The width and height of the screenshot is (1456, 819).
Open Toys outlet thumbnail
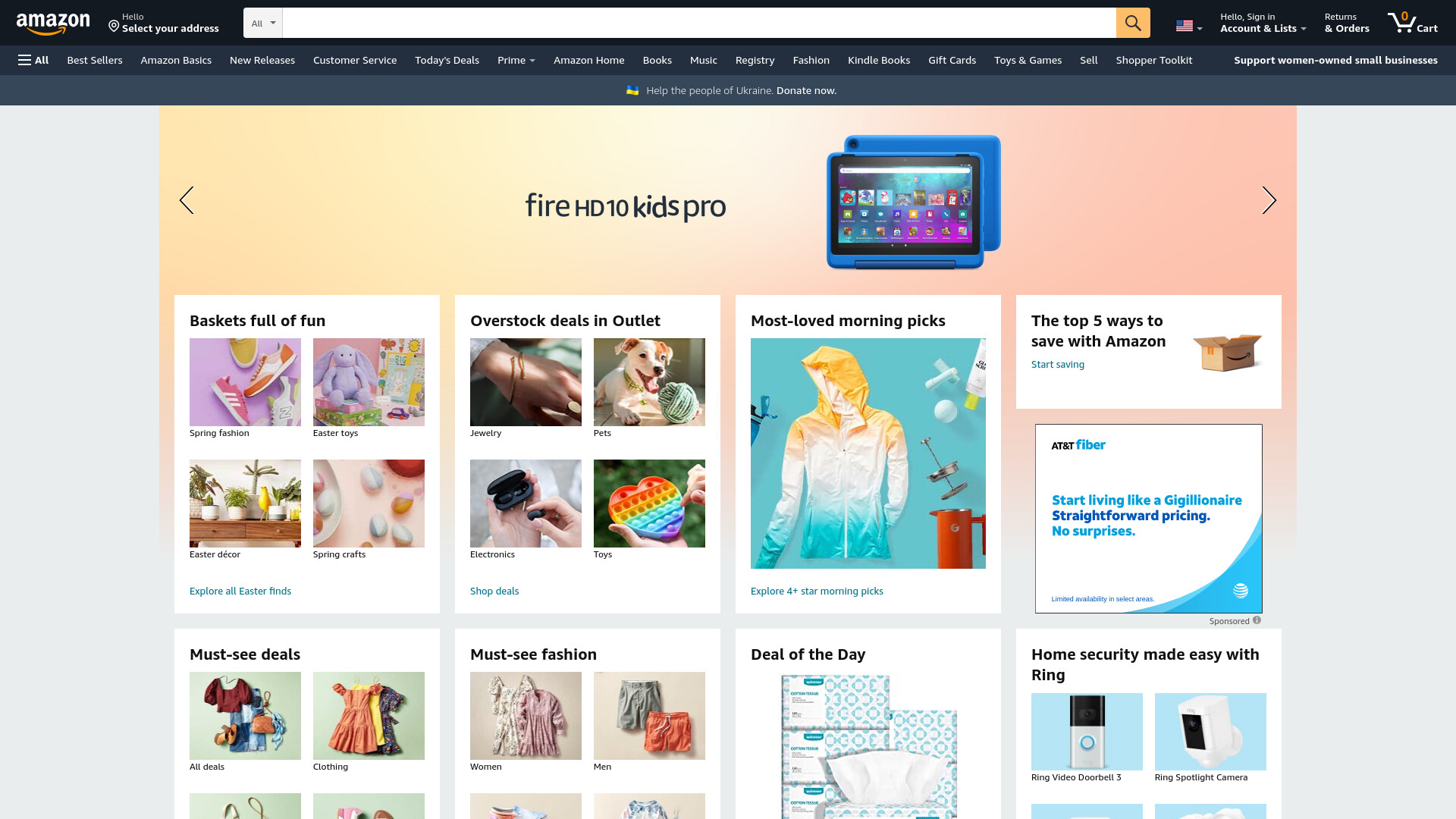point(649,504)
